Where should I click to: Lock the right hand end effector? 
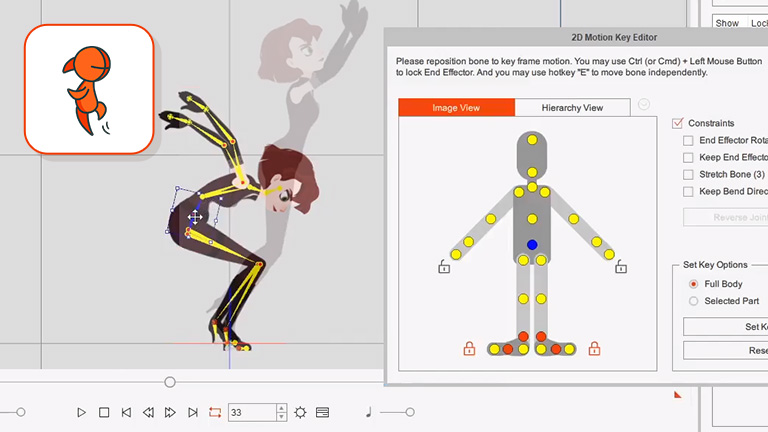621,266
